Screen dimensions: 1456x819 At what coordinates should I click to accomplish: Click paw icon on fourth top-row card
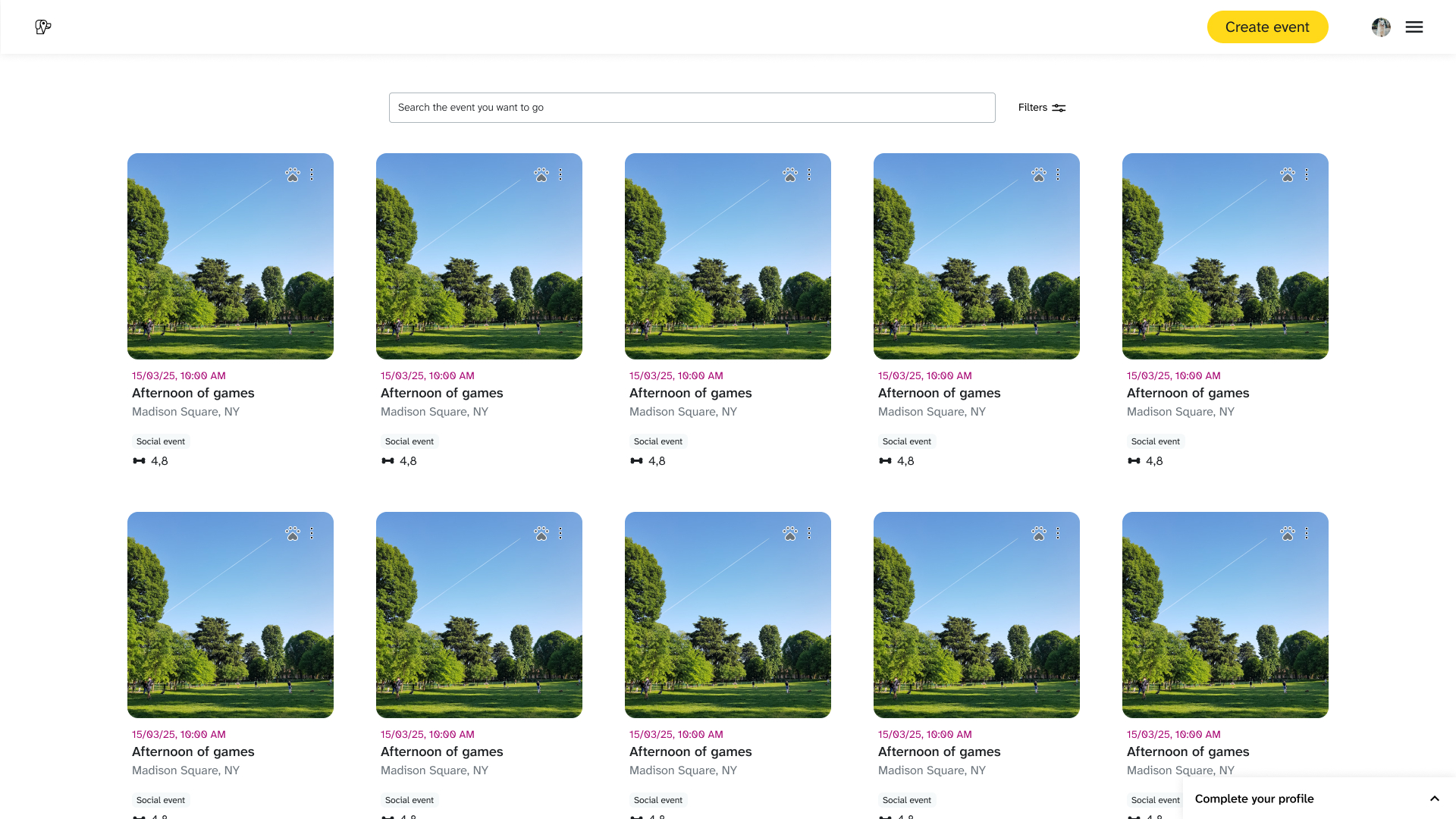pyautogui.click(x=1039, y=175)
